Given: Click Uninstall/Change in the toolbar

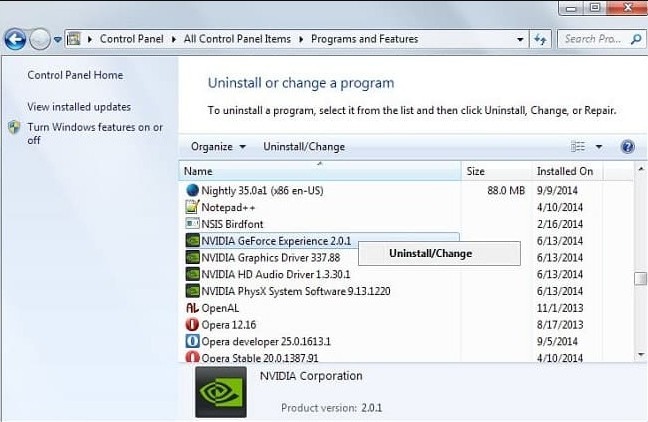Looking at the screenshot, I should (304, 147).
